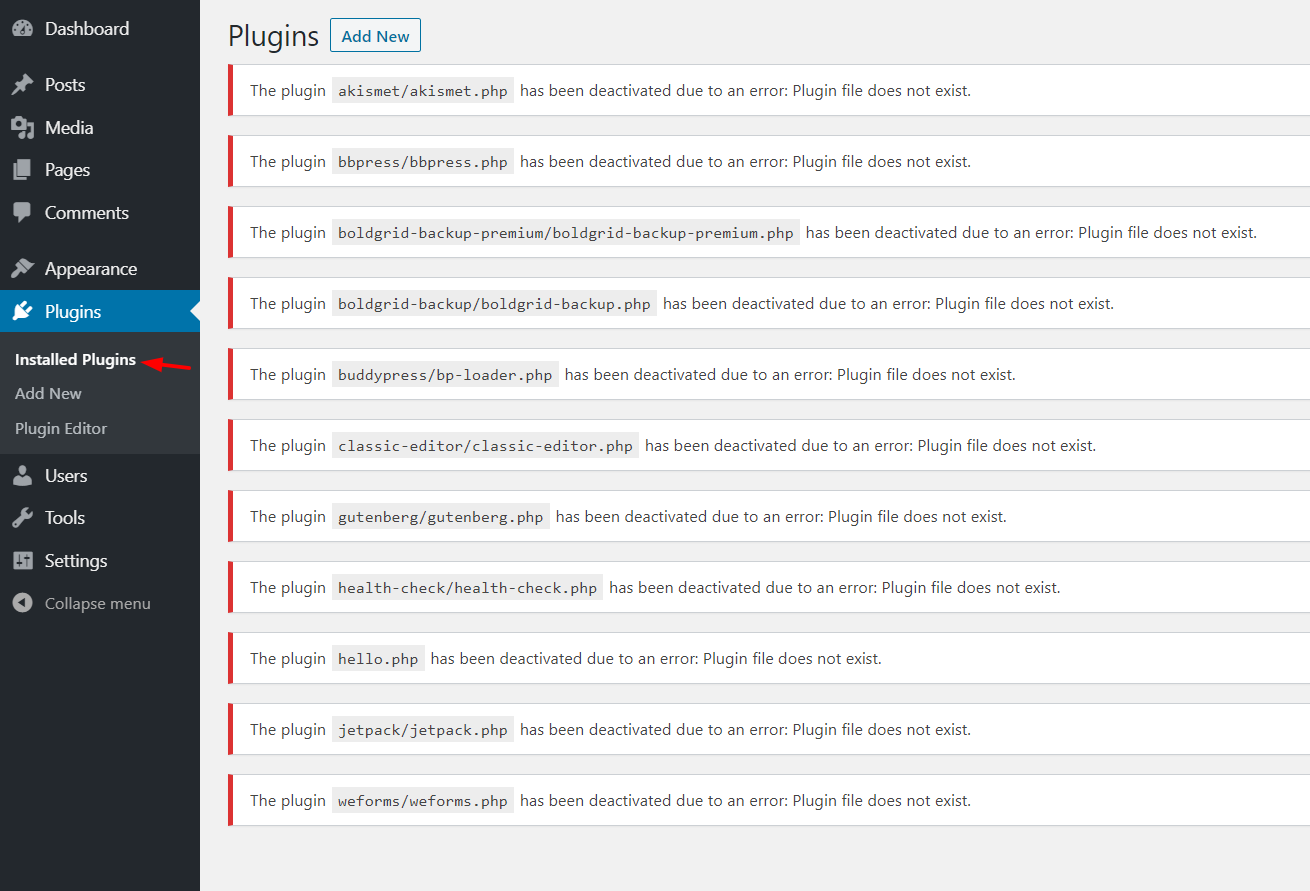Select the Plugins menu label
This screenshot has width=1310, height=891.
73,312
